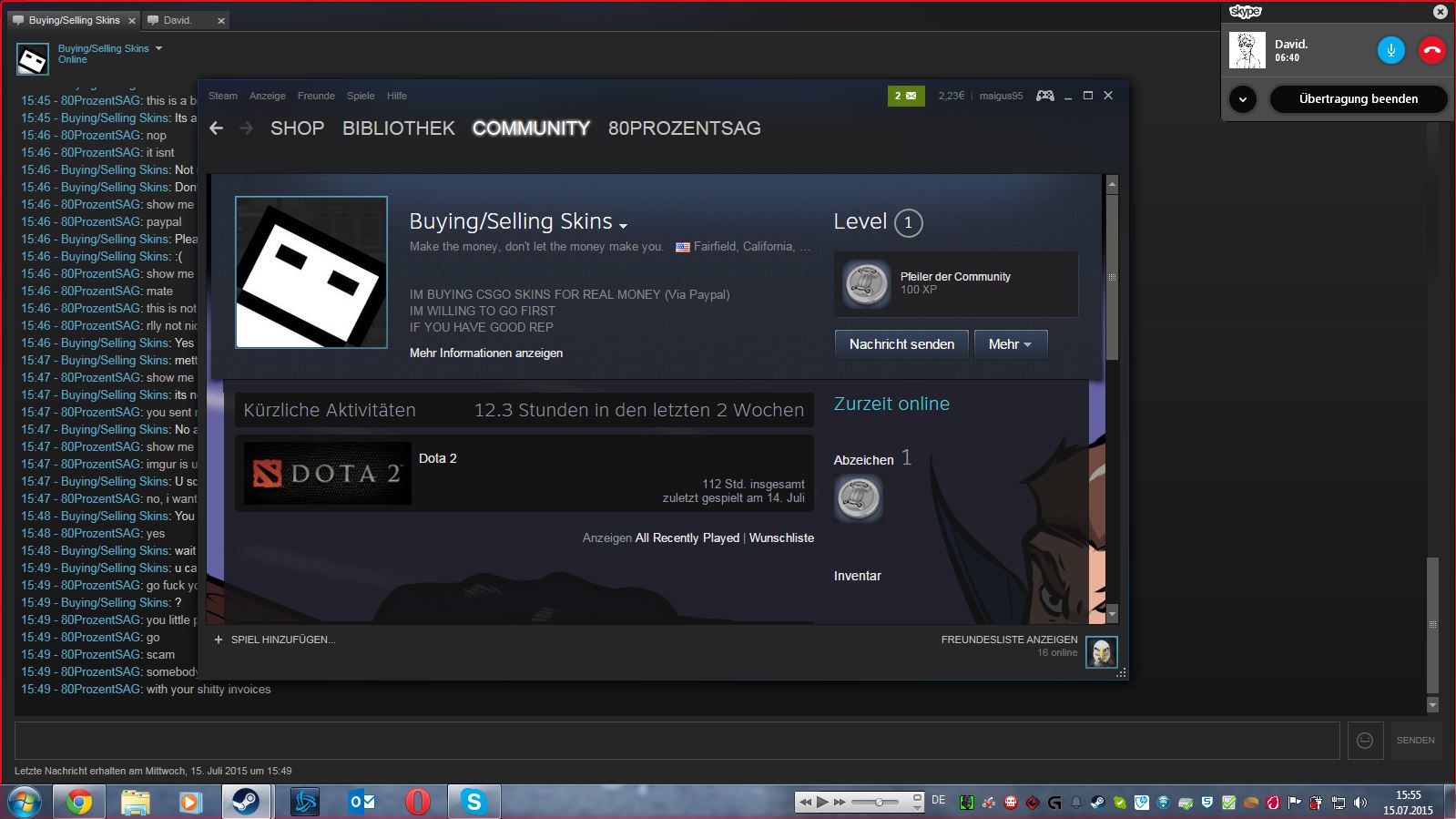Click into the chat message input field
This screenshot has width=1456, height=819.
676,741
